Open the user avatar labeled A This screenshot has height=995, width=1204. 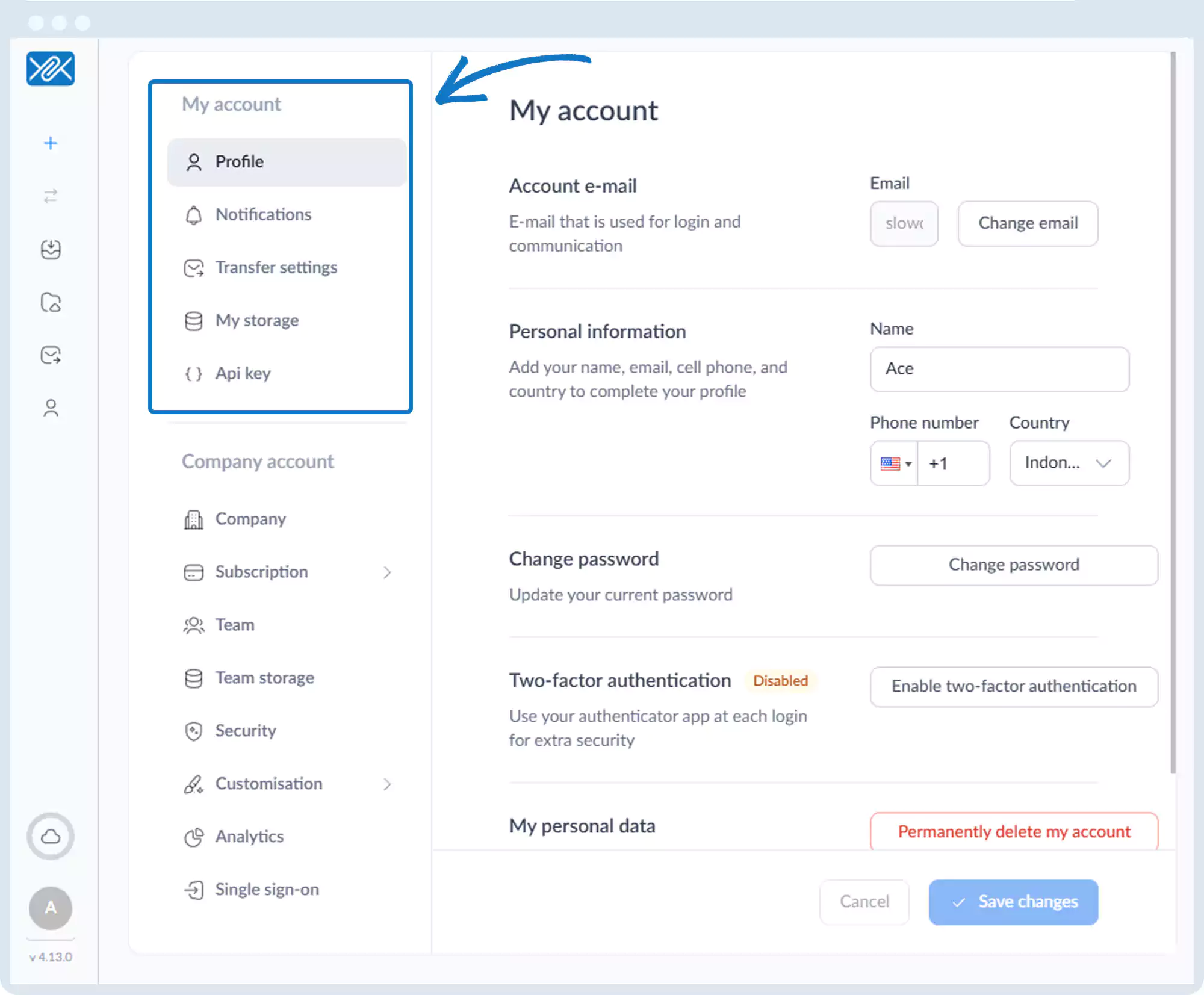(51, 908)
